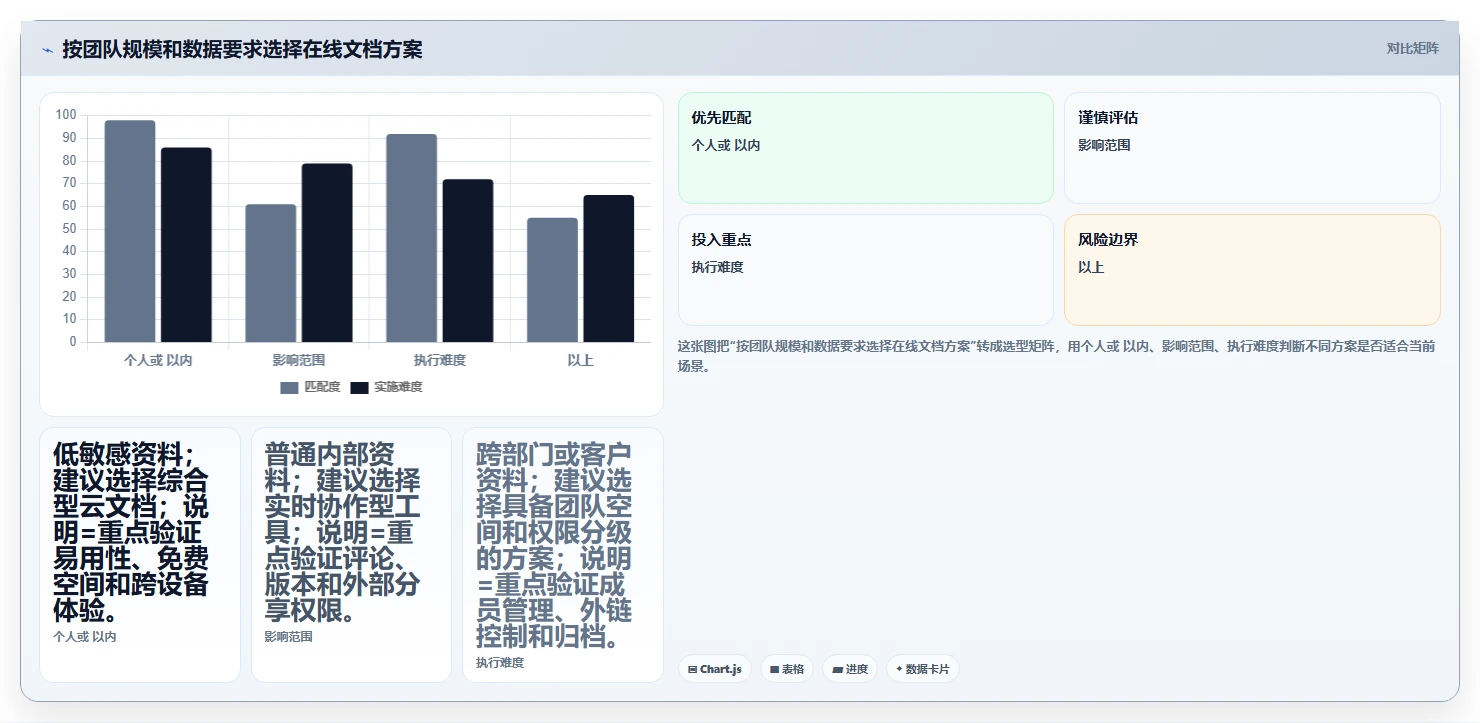
Task: Toggle the 匹配度 legend color swatch
Action: (x=289, y=387)
